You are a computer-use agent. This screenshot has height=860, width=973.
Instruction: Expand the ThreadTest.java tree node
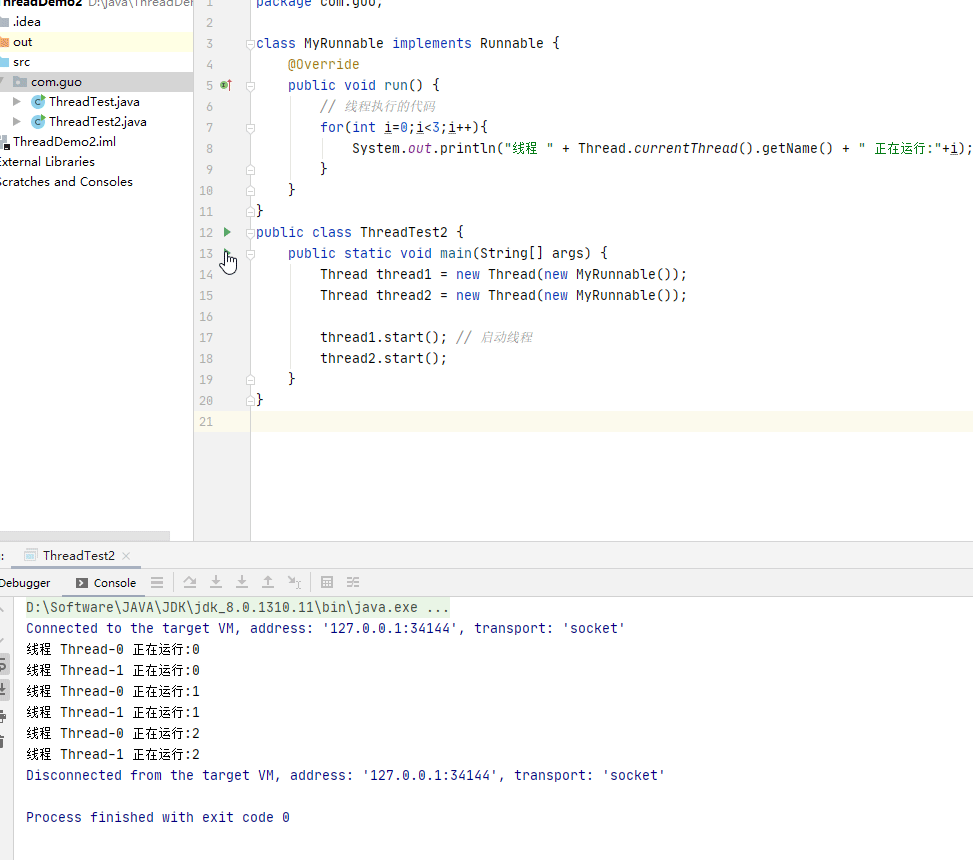[x=17, y=102]
